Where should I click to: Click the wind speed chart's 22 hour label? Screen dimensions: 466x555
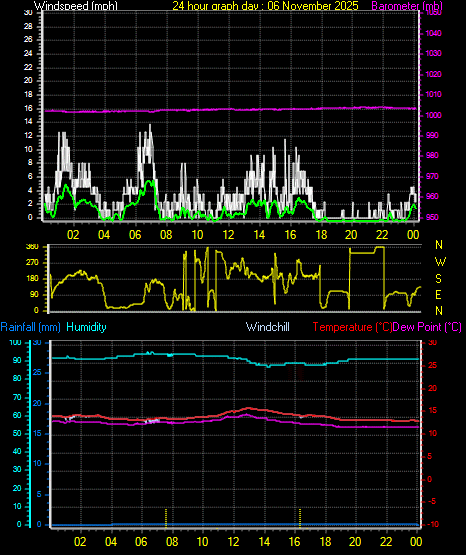click(382, 235)
